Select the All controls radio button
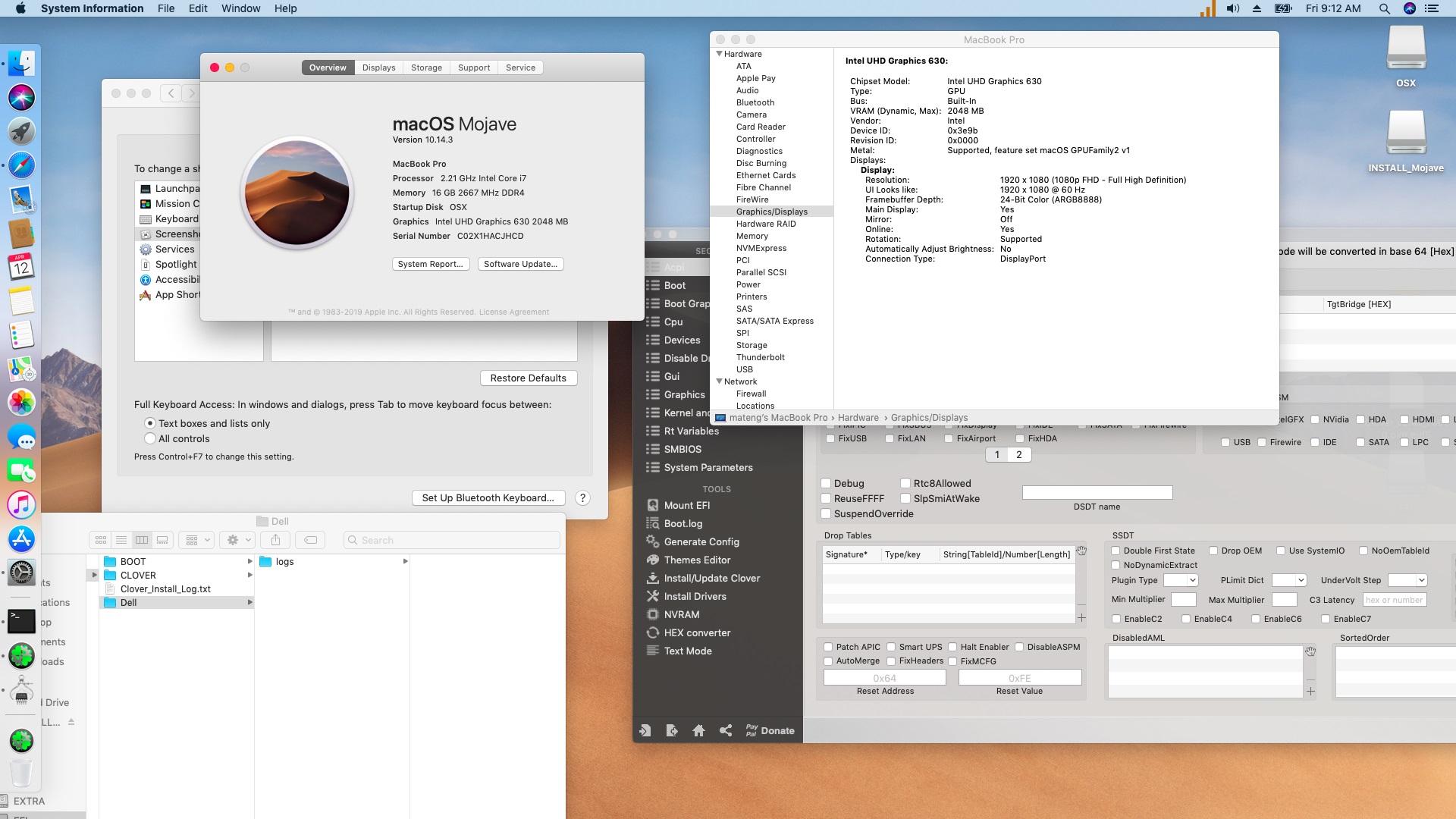Screen dimensions: 1456x819 (x=150, y=438)
